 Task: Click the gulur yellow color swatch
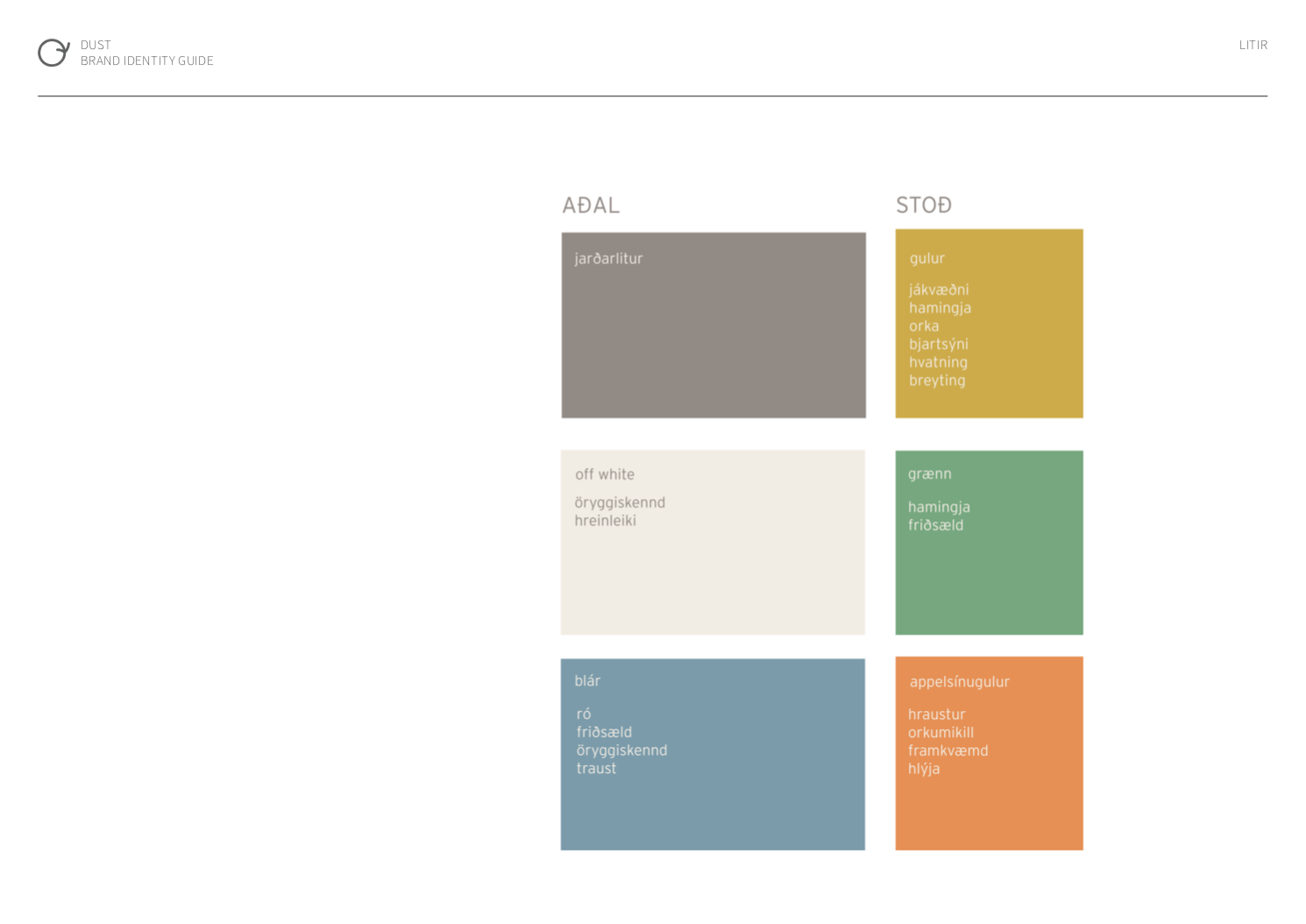point(990,323)
